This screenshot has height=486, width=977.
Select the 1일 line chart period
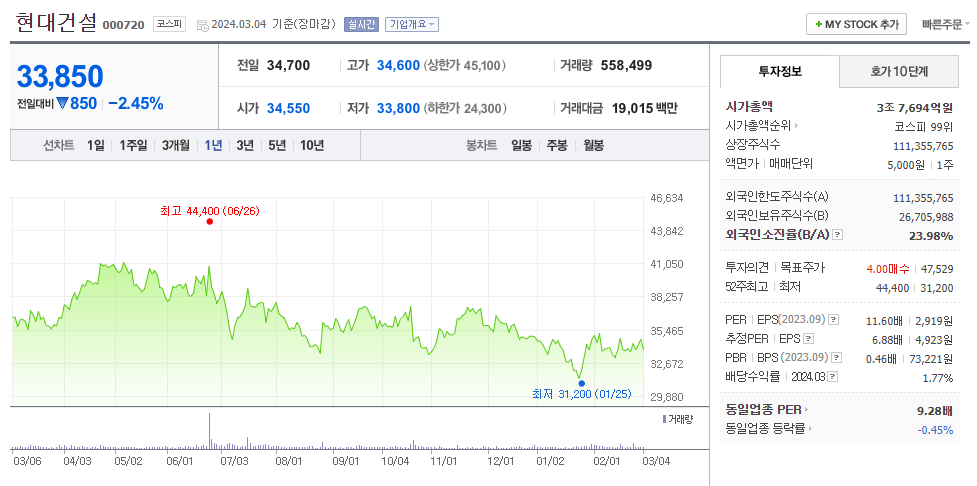(x=95, y=145)
